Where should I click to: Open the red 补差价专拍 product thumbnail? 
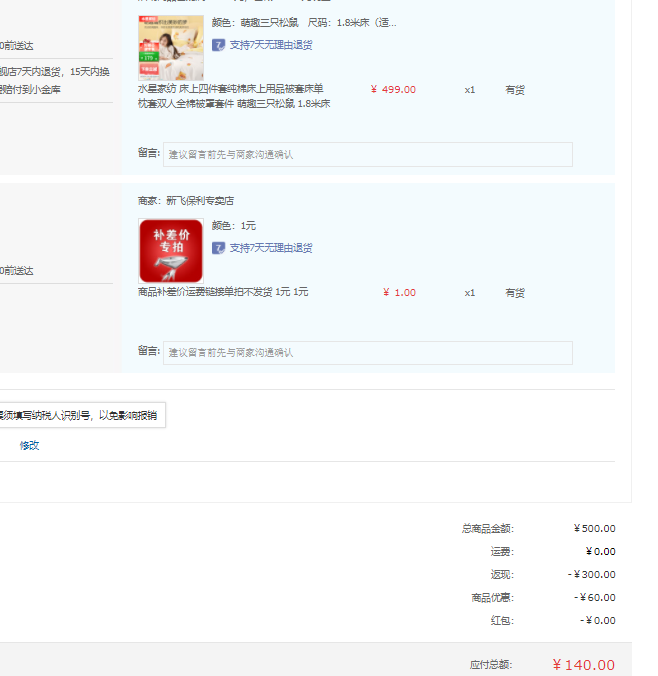pyautogui.click(x=171, y=251)
